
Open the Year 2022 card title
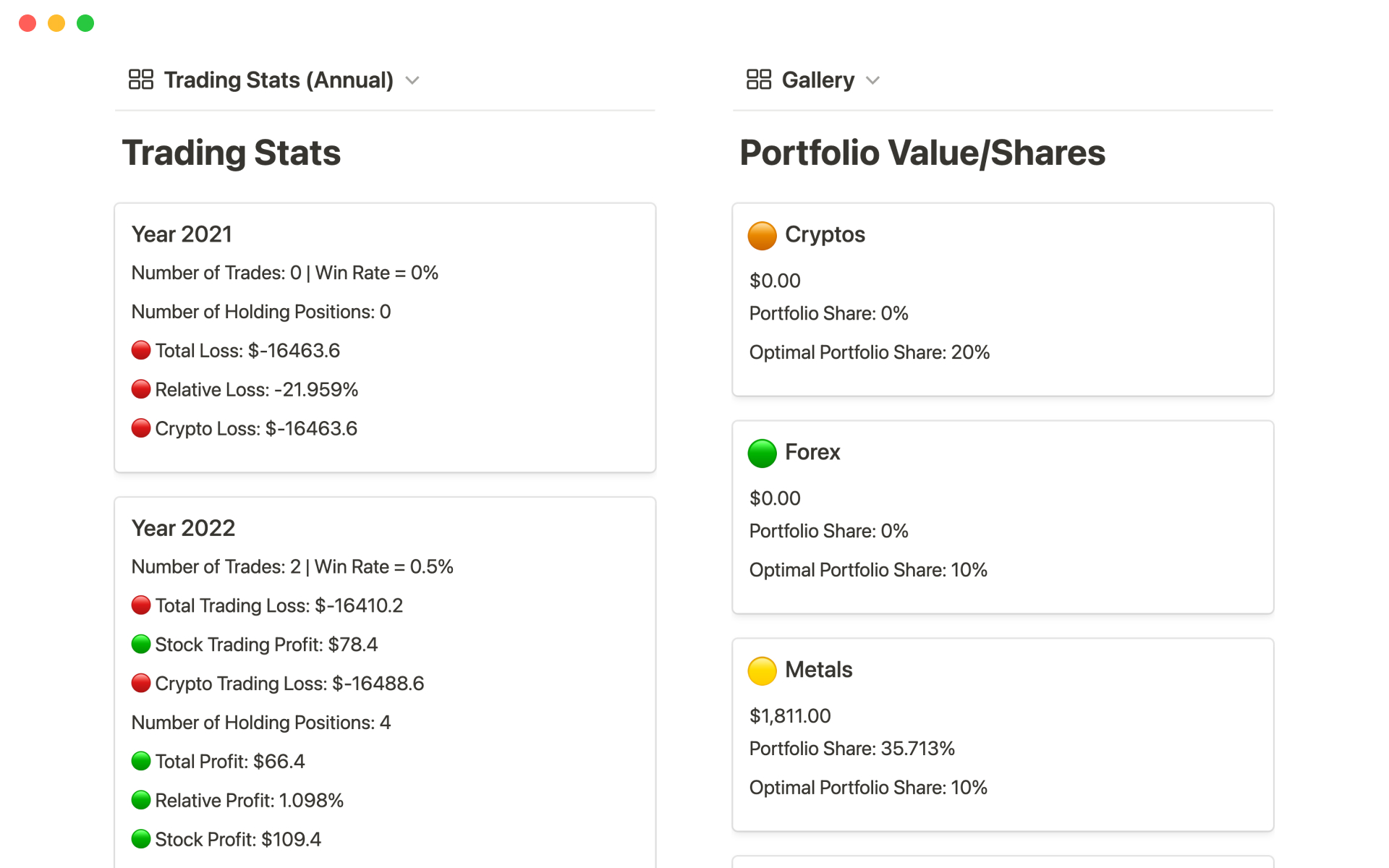(183, 528)
